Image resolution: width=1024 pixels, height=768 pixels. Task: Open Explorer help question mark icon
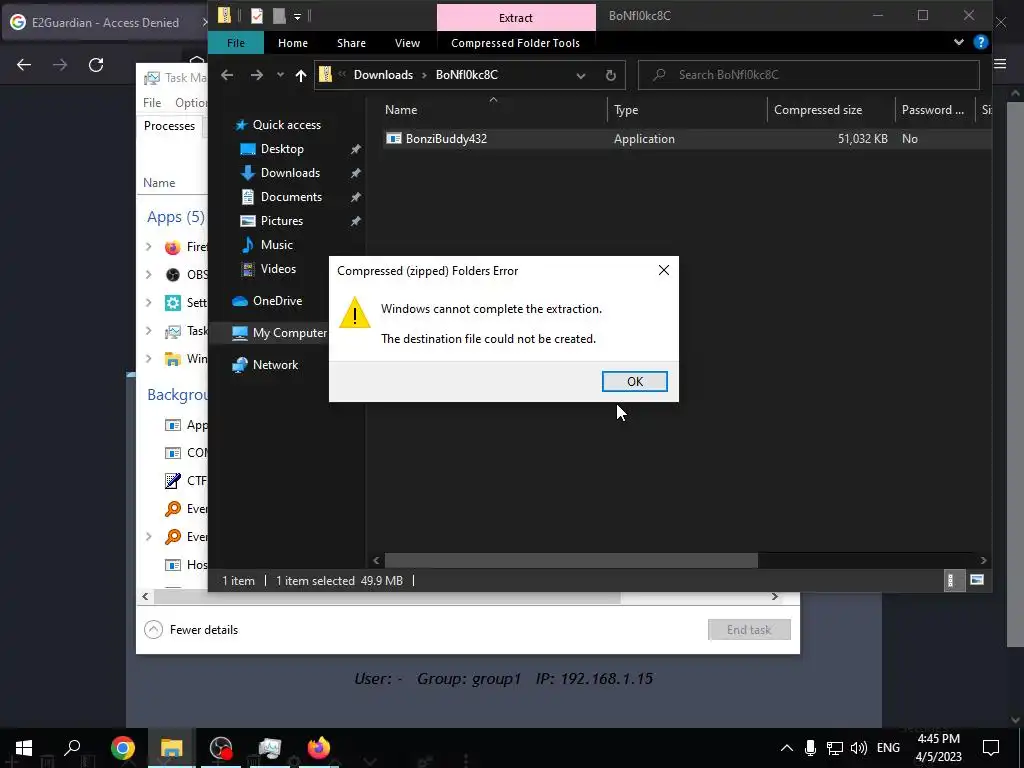pos(980,42)
